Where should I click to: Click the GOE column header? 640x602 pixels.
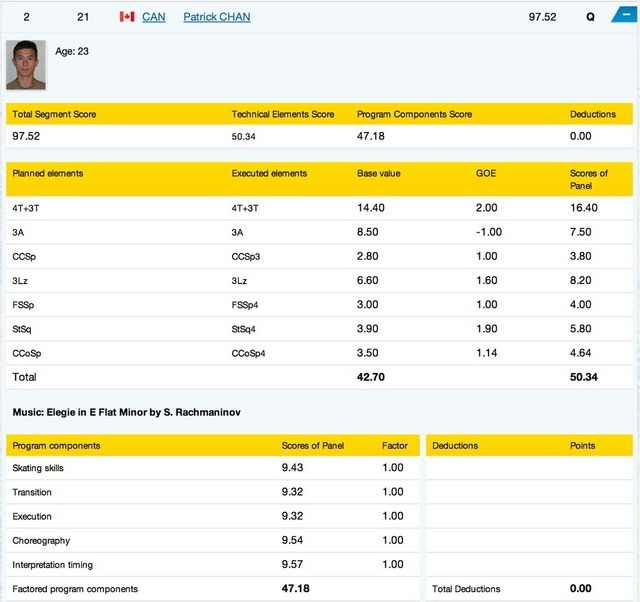(x=486, y=173)
